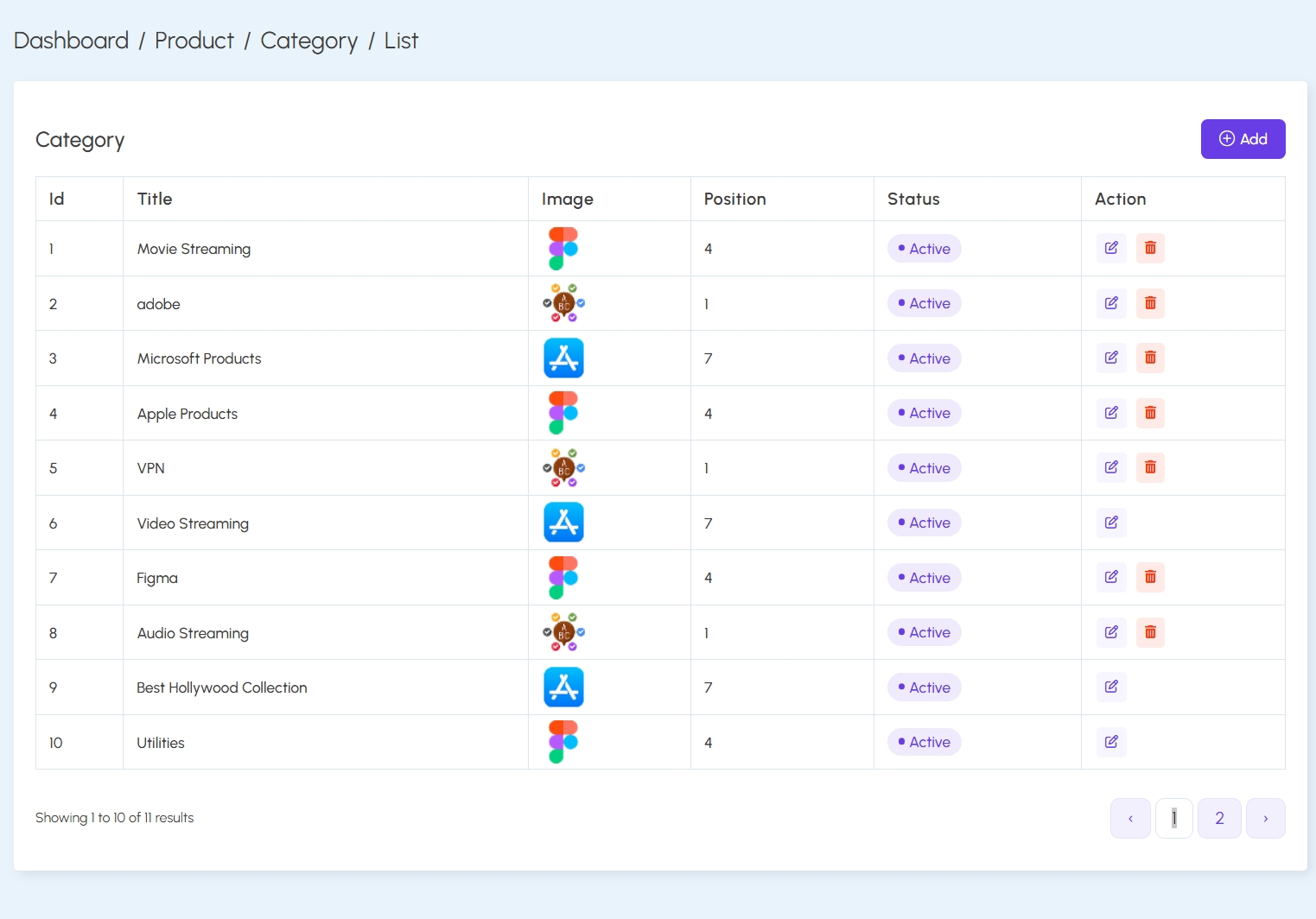
Task: Delete the Figma category
Action: (x=1150, y=577)
